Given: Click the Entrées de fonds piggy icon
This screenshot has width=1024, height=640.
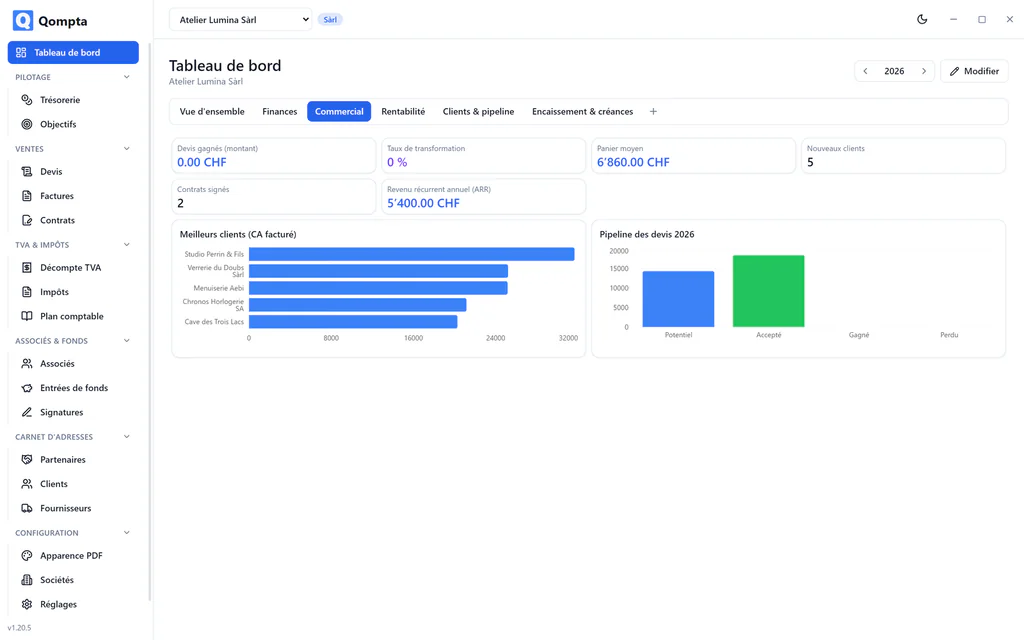Looking at the screenshot, I should (27, 388).
